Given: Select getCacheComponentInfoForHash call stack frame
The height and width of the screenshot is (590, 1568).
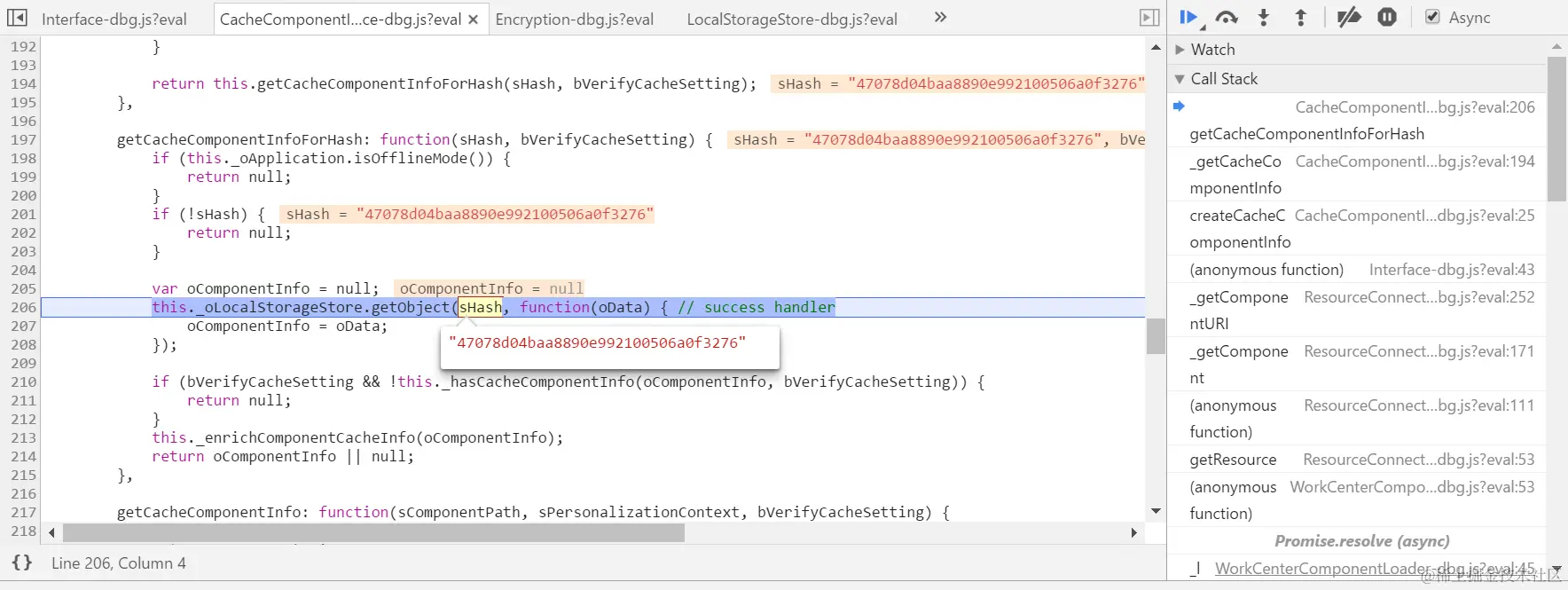Looking at the screenshot, I should click(x=1357, y=121).
